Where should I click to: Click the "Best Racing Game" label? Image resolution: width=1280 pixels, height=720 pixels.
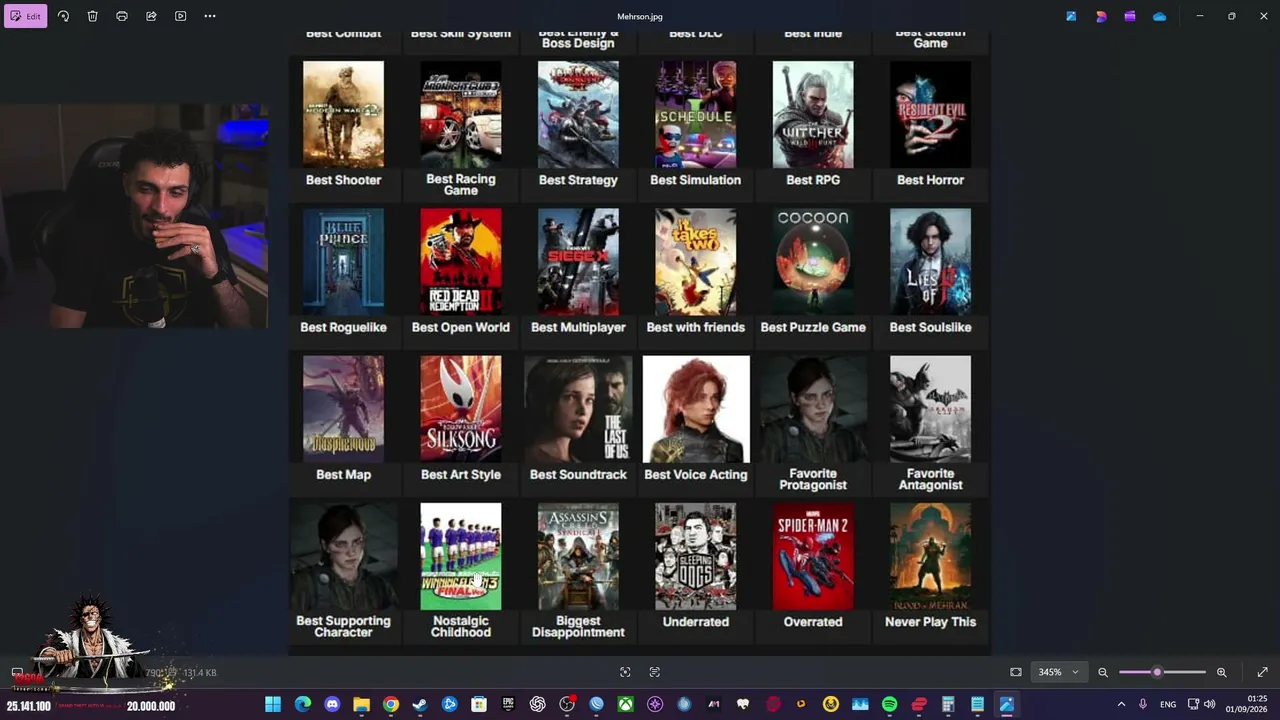tap(461, 184)
